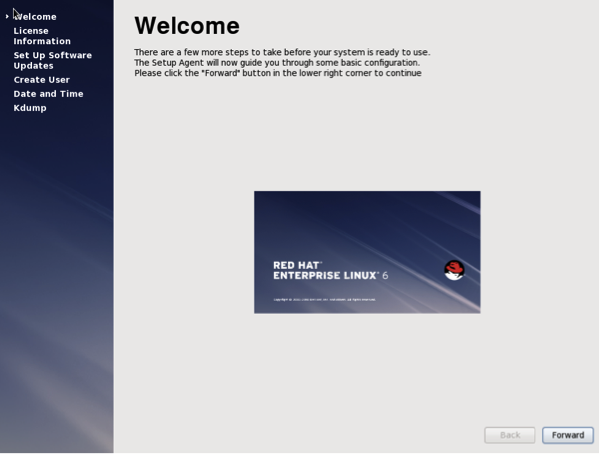Select Welcome step in sidebar
Viewport: 600px width, 454px height.
(35, 17)
